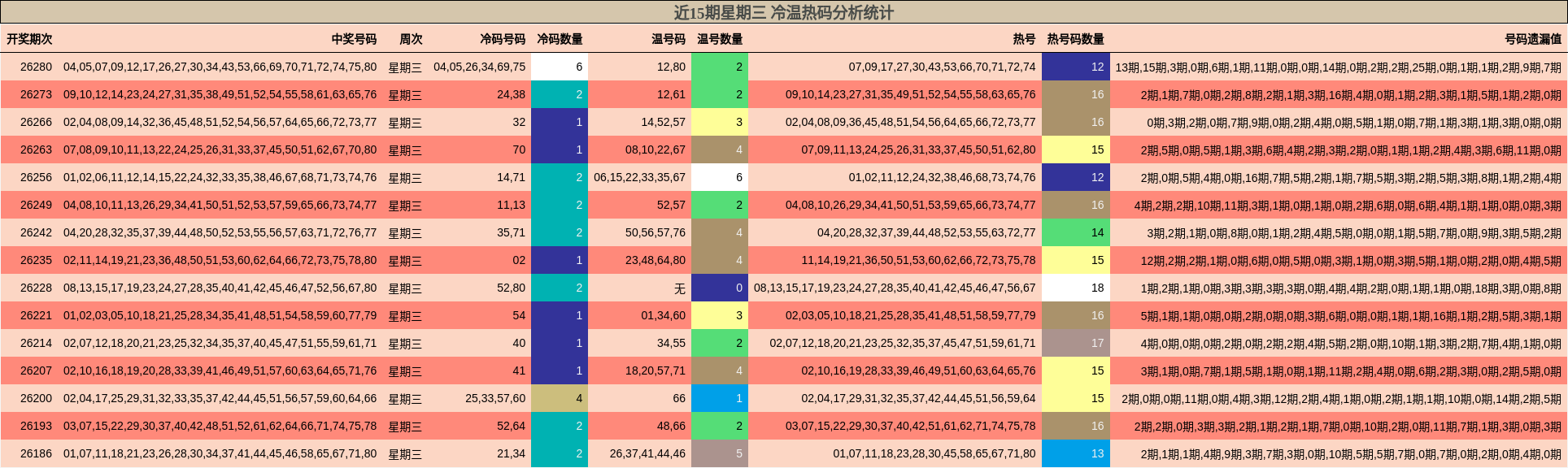The height and width of the screenshot is (468, 1568).
Task: Click hot numbers cell in row 26242
Action: [926, 232]
